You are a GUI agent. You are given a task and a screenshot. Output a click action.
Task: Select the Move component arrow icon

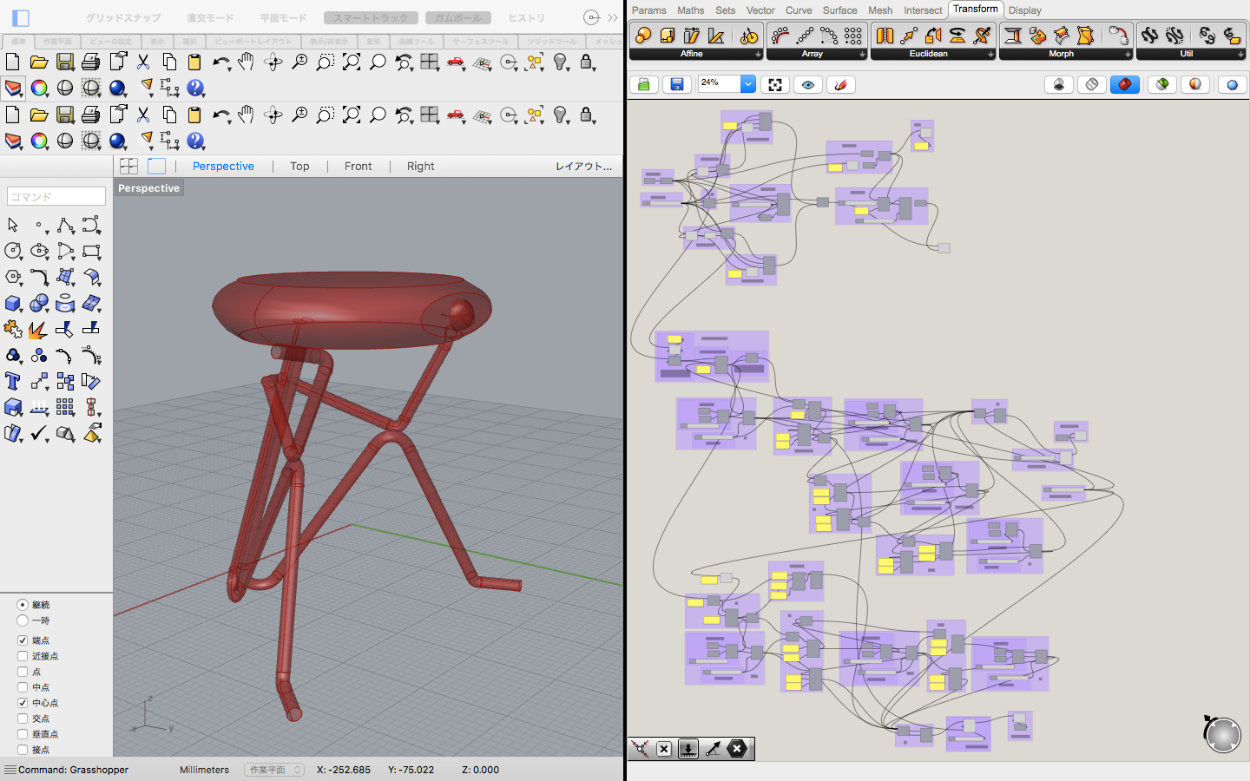click(909, 36)
